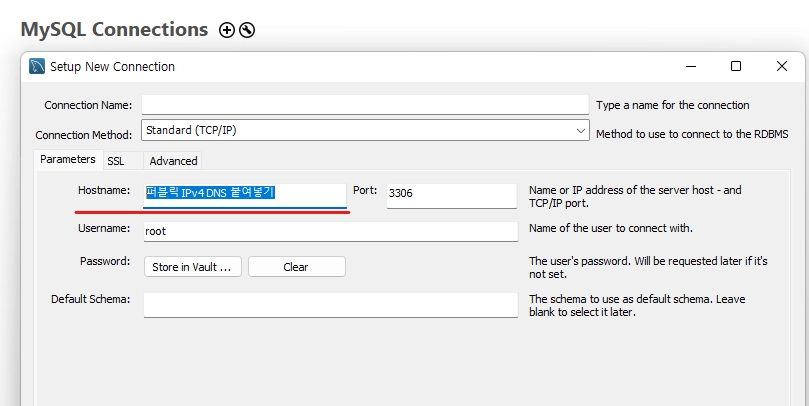
Task: Click the Hostname label
Action: pyautogui.click(x=104, y=190)
